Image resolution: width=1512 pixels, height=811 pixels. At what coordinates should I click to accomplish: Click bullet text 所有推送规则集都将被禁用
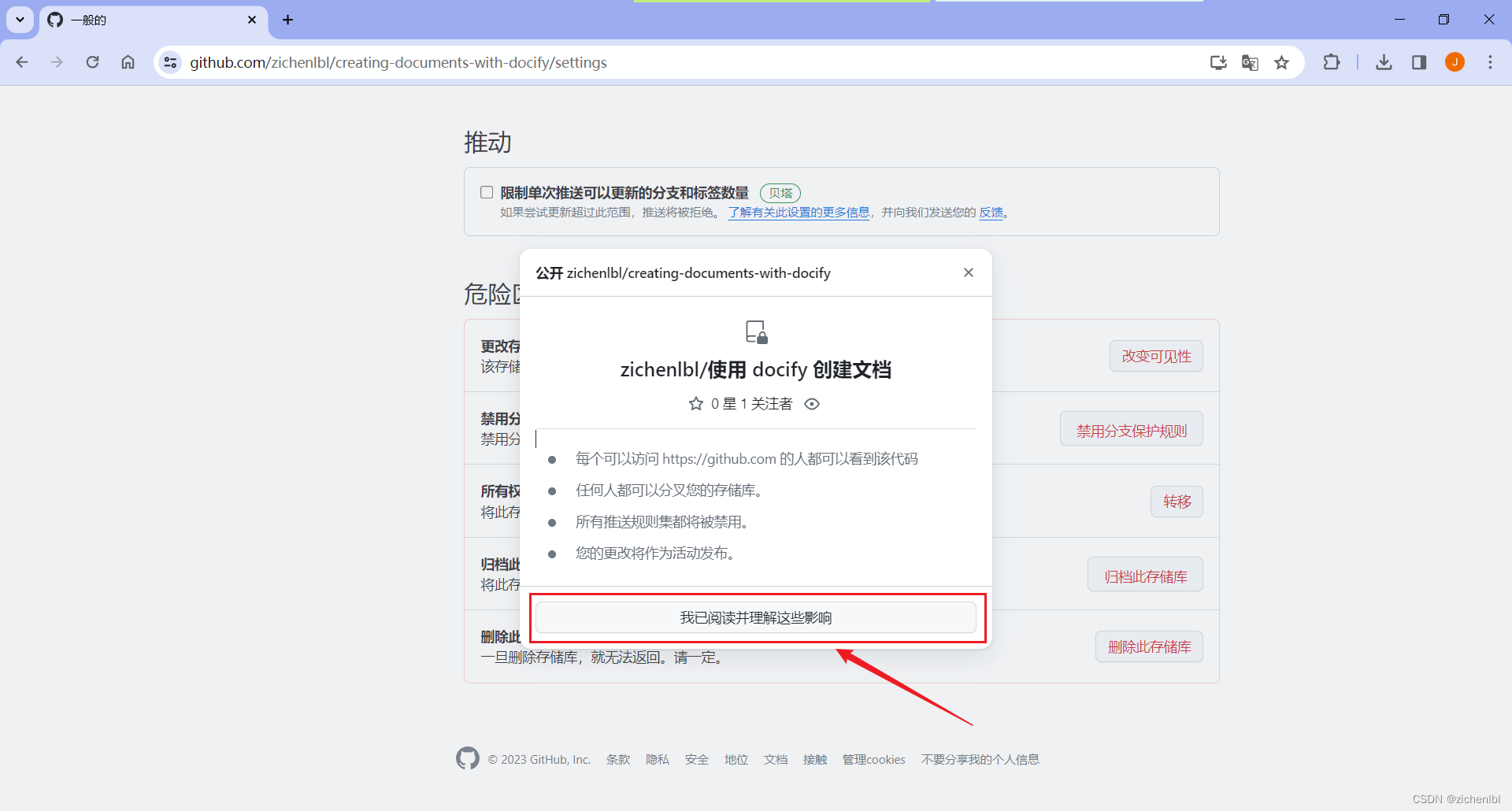click(662, 522)
